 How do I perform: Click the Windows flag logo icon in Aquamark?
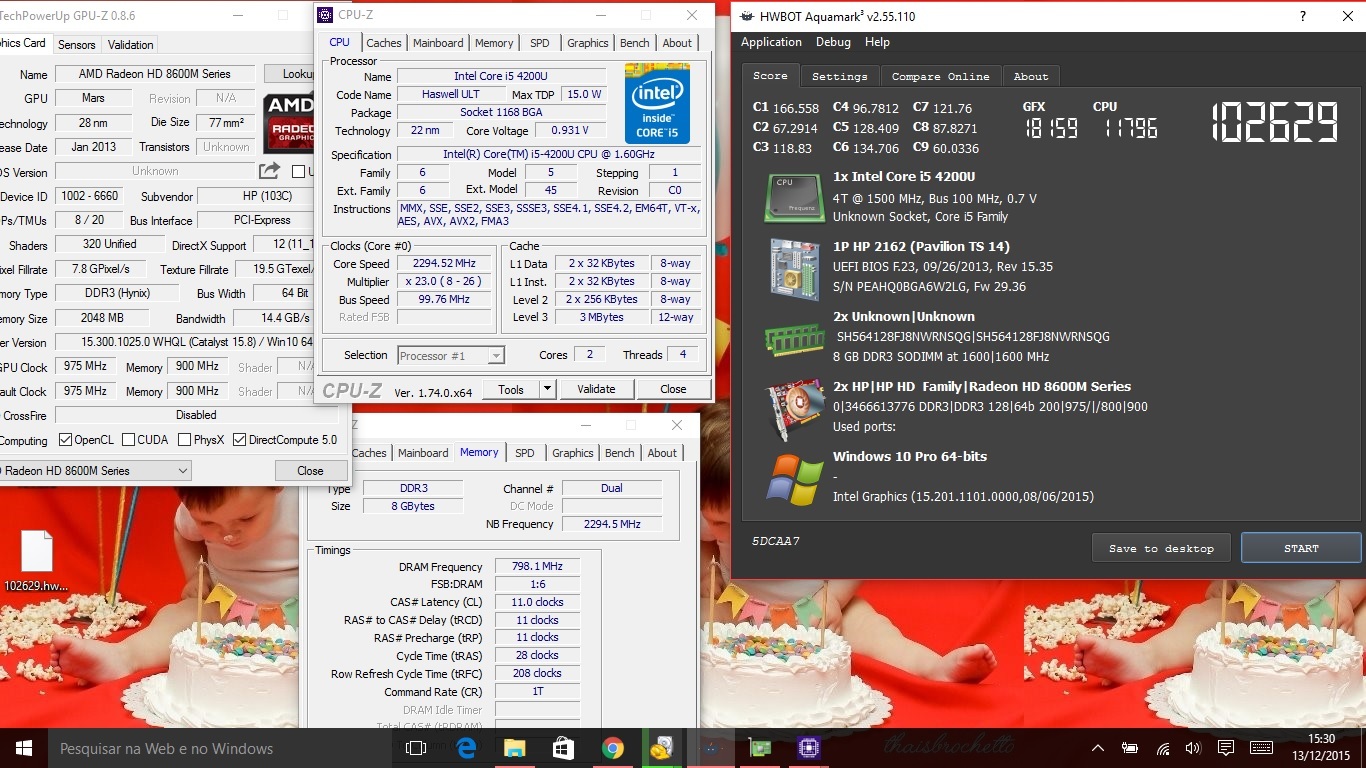(794, 478)
